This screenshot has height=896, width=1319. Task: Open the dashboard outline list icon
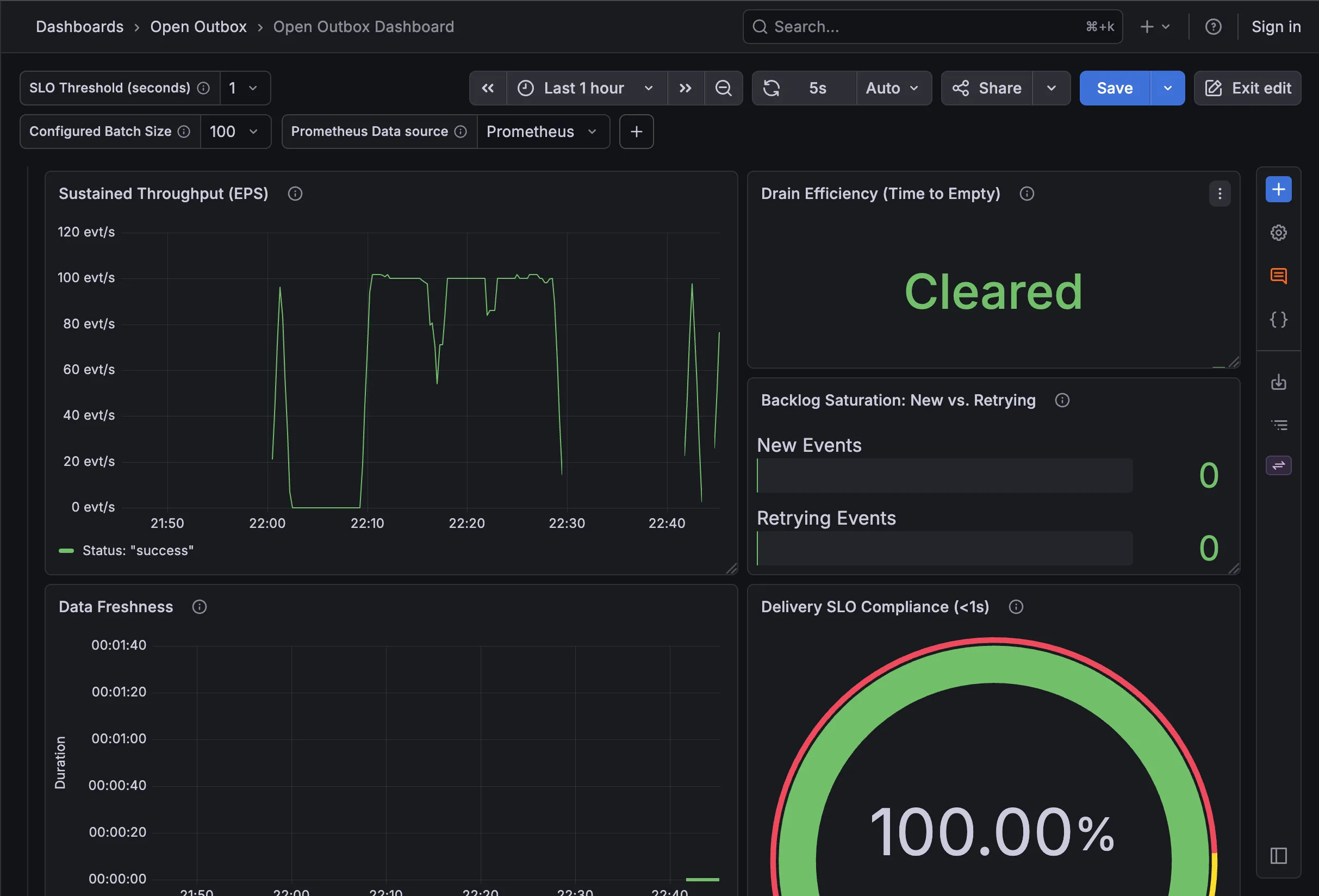point(1279,425)
